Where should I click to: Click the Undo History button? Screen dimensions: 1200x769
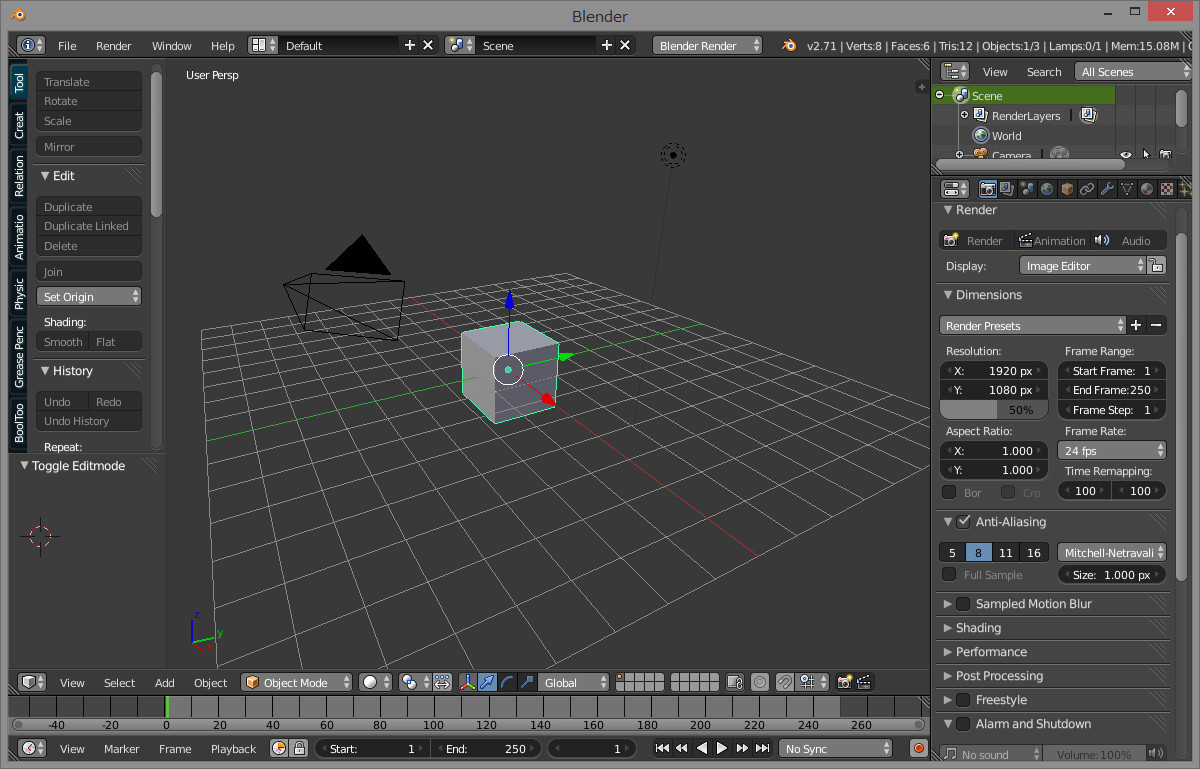point(89,421)
